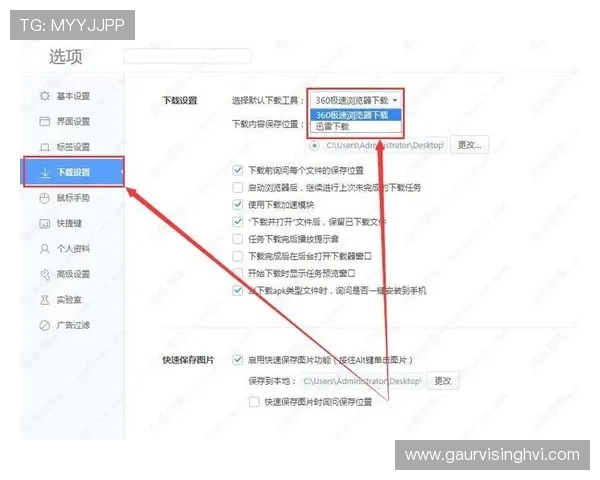This screenshot has width=600, height=480.
Task: Toggle 启用快速保存图片功能 checkbox
Action: [238, 360]
